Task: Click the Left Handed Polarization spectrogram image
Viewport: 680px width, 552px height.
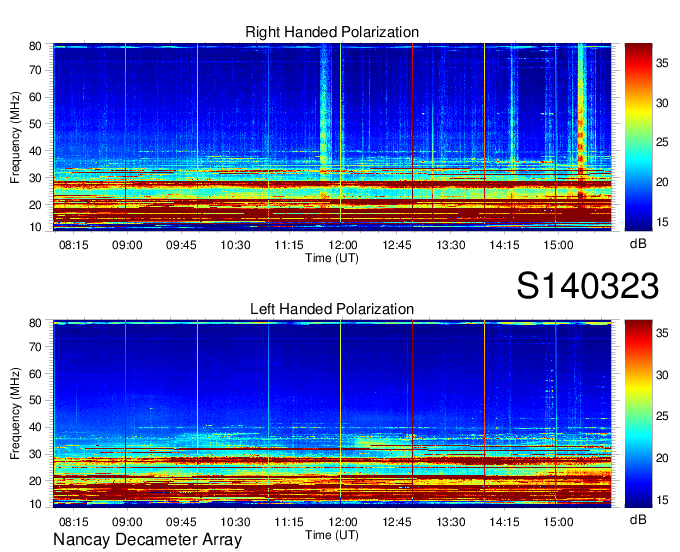Action: click(332, 414)
